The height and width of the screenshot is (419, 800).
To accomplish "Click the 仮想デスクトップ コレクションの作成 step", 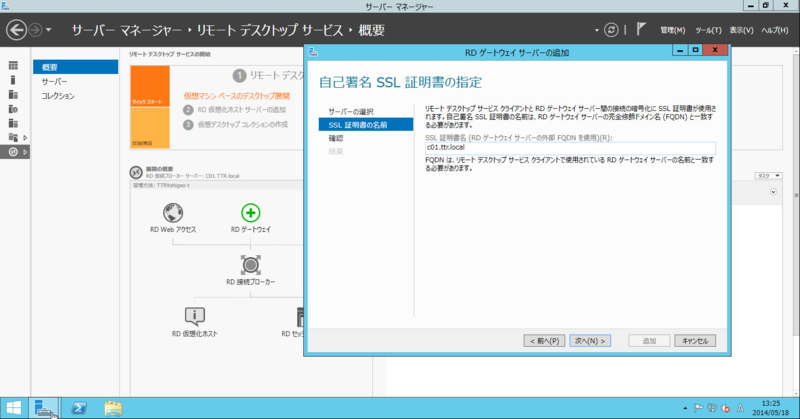I will 243,124.
